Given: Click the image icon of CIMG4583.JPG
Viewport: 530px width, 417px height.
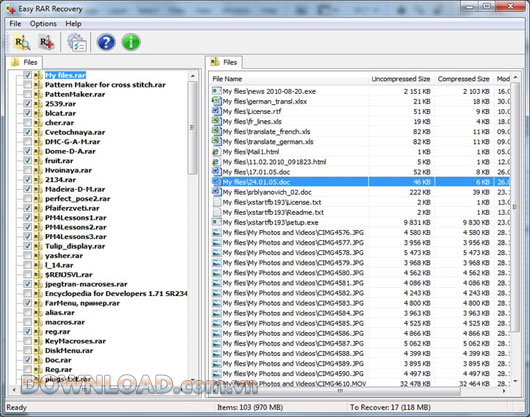Looking at the screenshot, I should click(216, 303).
